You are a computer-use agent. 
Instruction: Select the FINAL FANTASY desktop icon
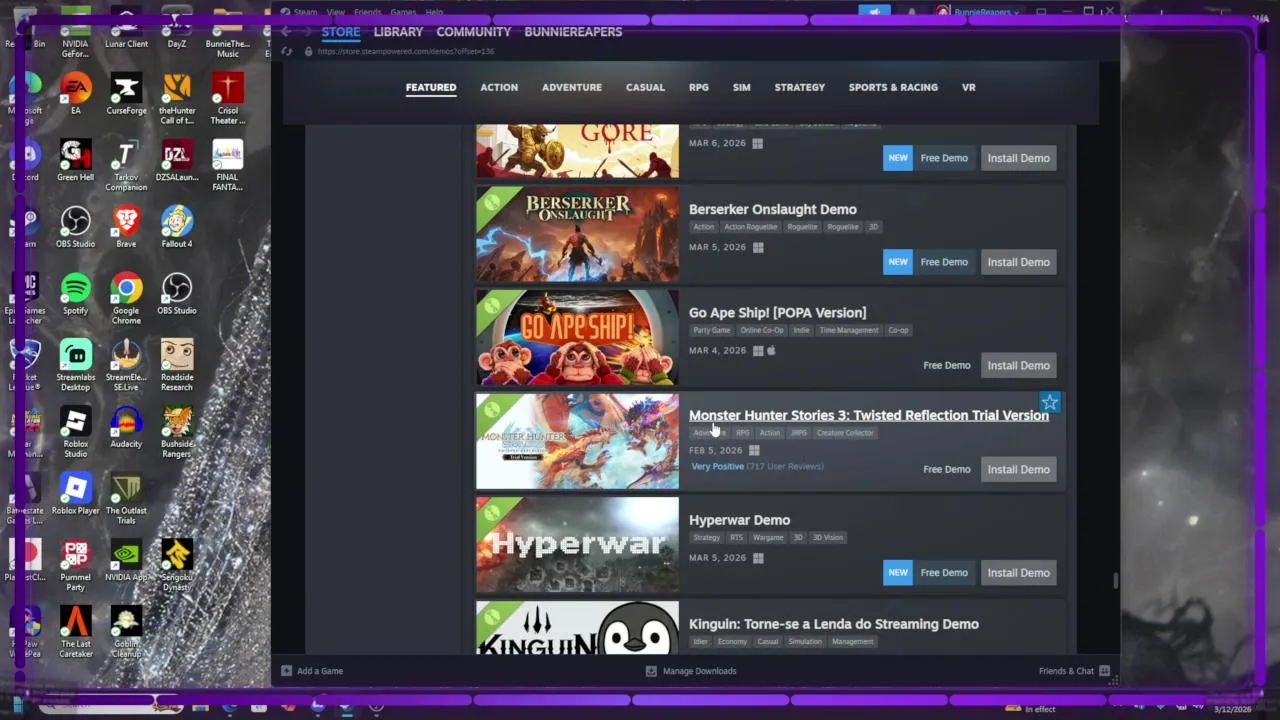click(x=228, y=166)
